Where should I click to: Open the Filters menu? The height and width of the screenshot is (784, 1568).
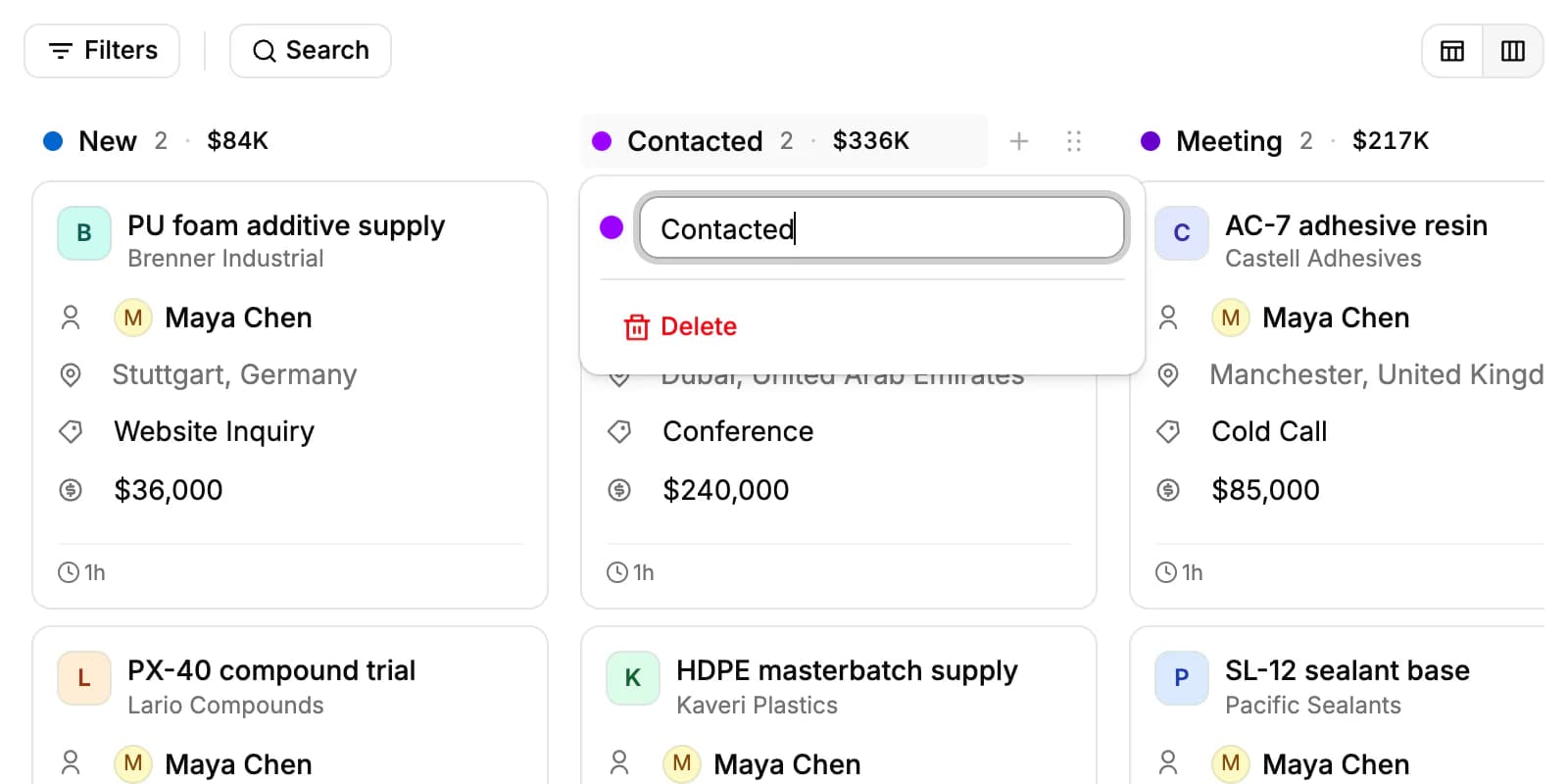click(x=102, y=51)
